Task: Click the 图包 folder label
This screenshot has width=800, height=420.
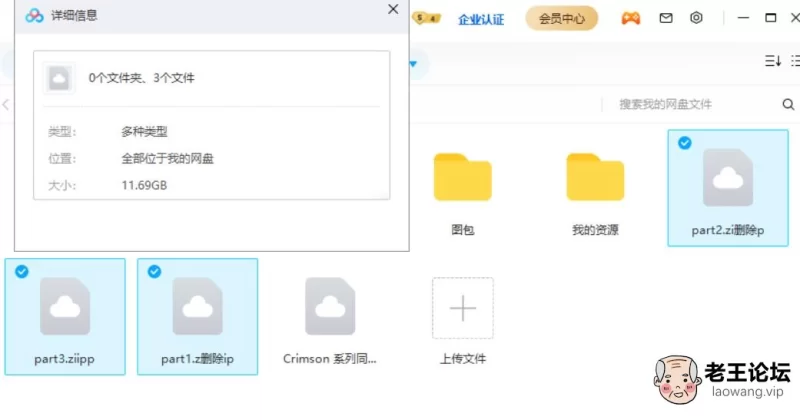Action: point(463,230)
